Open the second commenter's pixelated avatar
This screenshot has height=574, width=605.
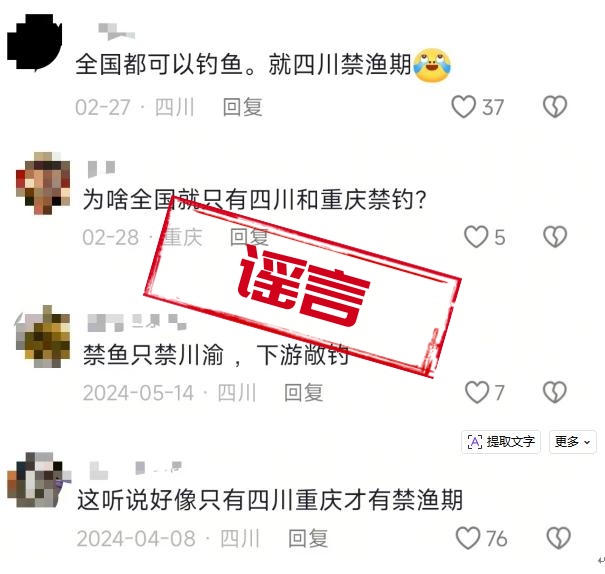pos(43,183)
